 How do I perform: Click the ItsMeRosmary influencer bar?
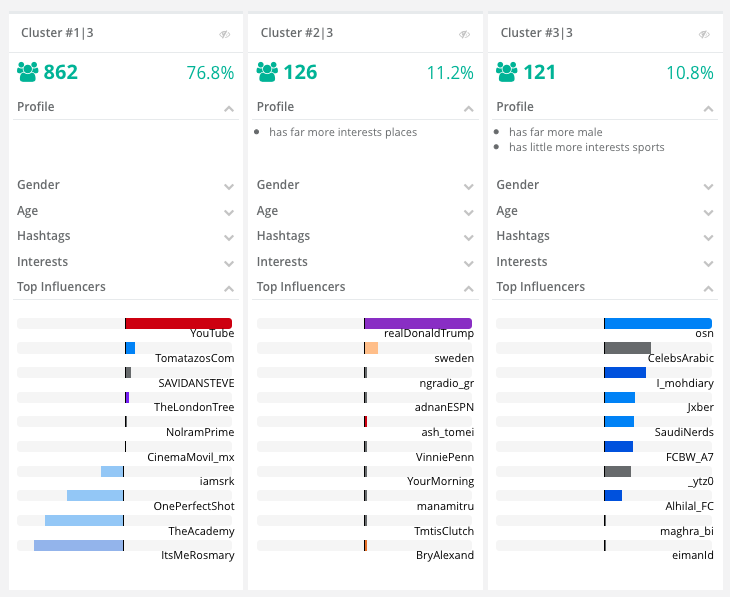[79, 545]
